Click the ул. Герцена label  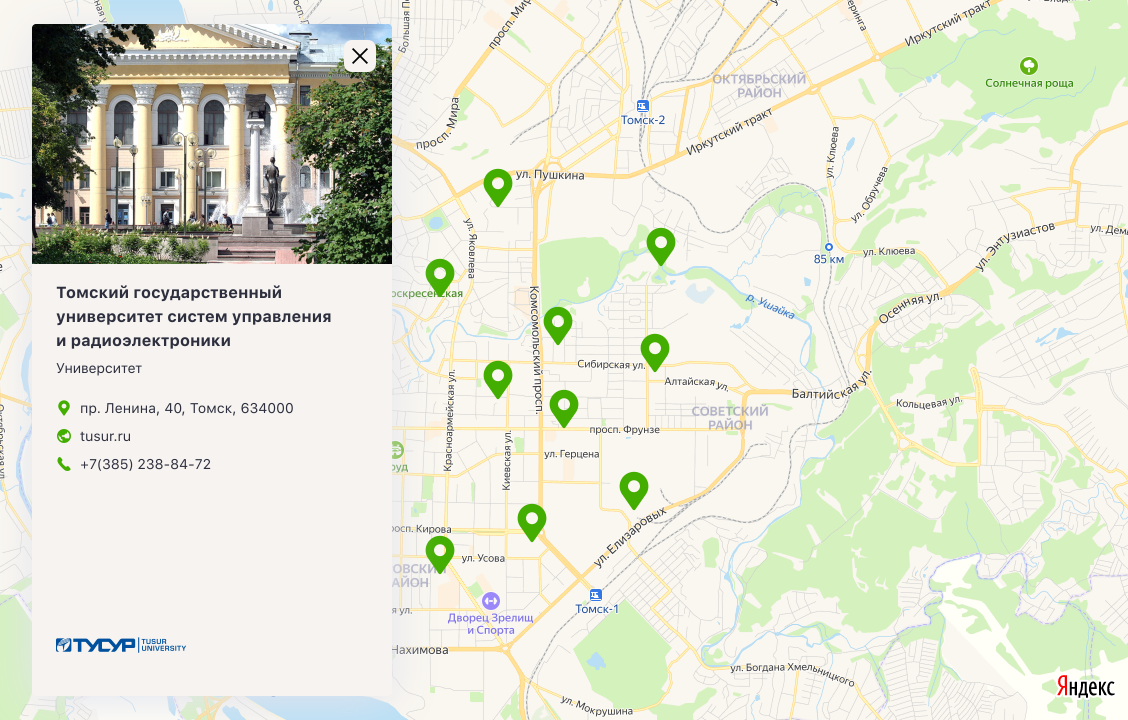572,454
